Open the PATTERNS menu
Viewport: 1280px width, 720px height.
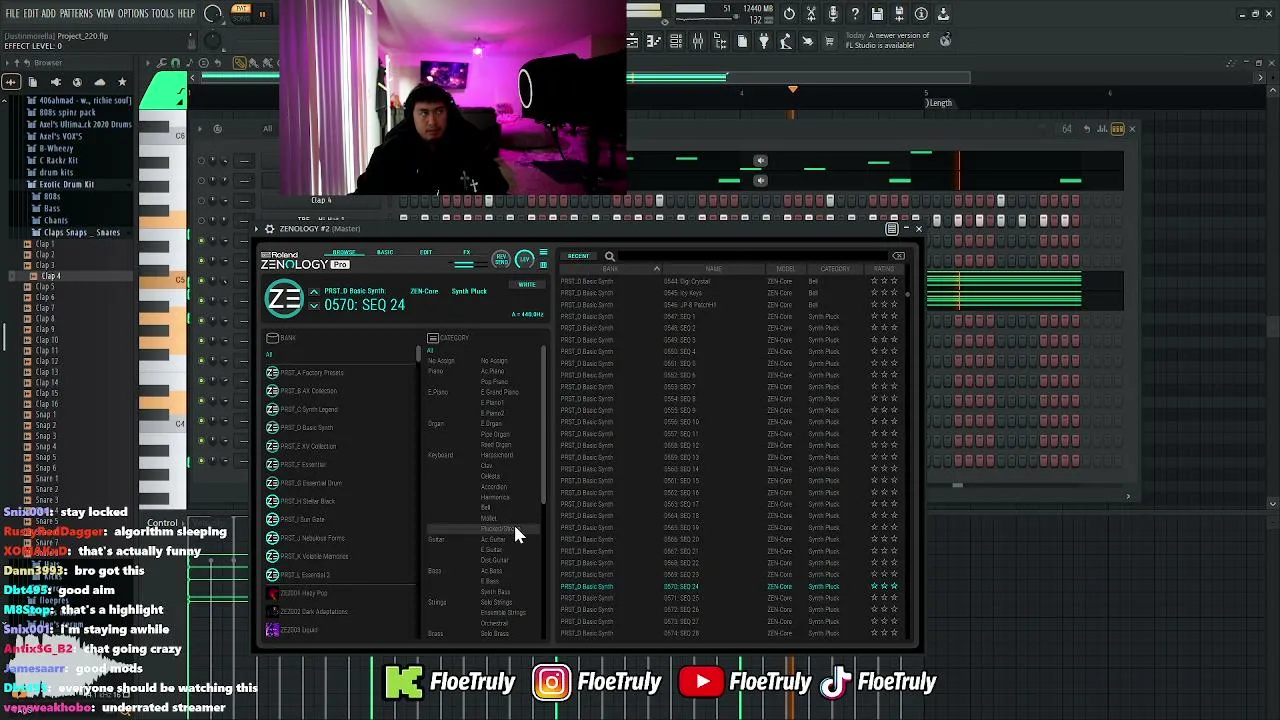76,13
